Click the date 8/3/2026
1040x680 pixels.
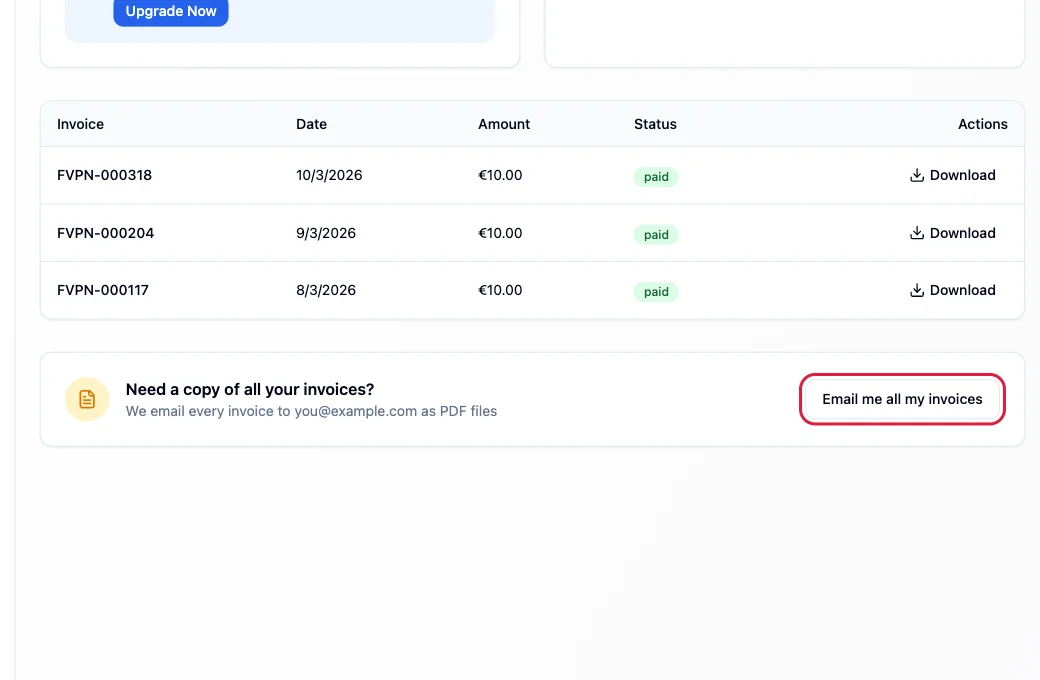click(x=326, y=290)
